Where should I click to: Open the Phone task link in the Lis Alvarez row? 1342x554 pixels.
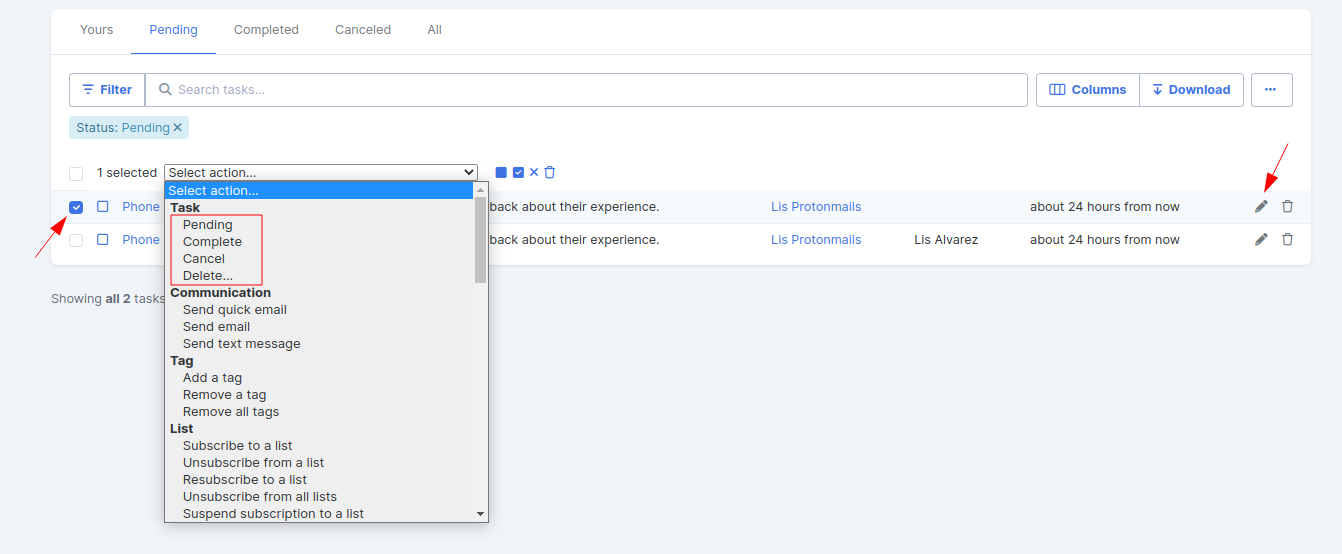(141, 239)
